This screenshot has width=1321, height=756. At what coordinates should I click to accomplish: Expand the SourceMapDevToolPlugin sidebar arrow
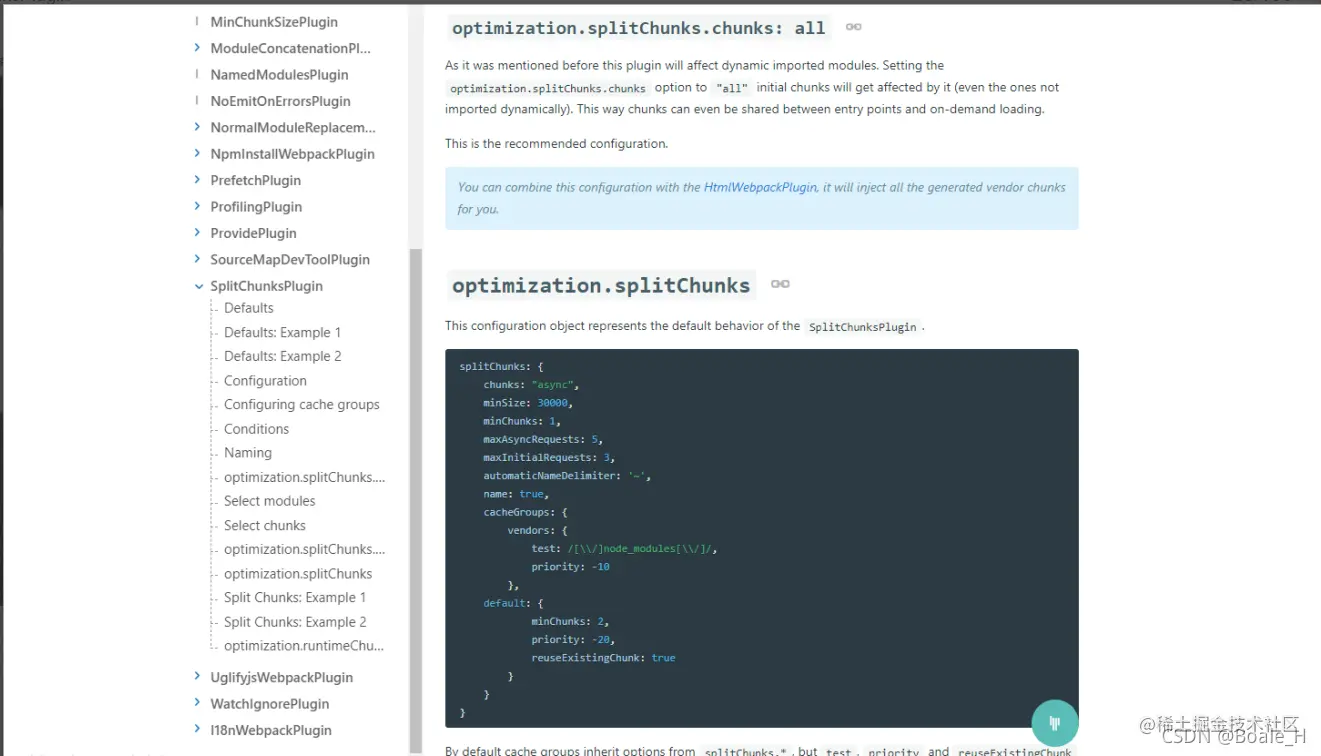coord(198,259)
